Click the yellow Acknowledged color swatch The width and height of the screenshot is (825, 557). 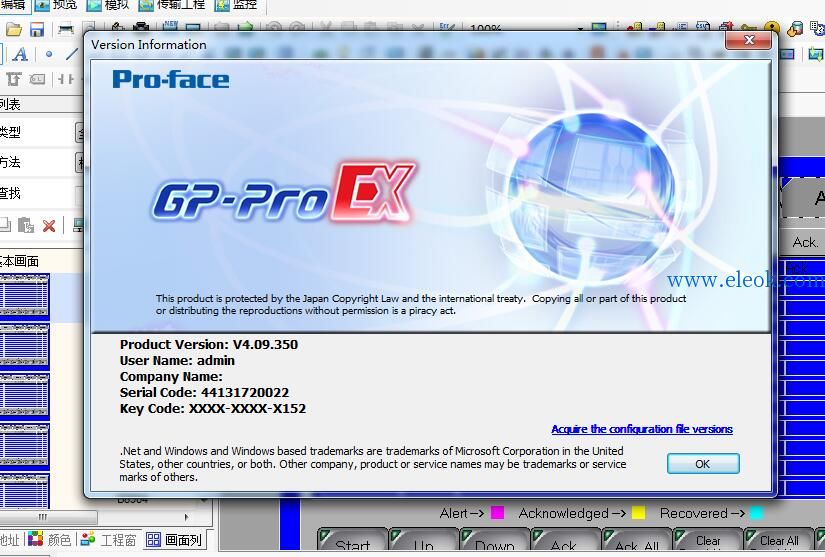click(638, 513)
